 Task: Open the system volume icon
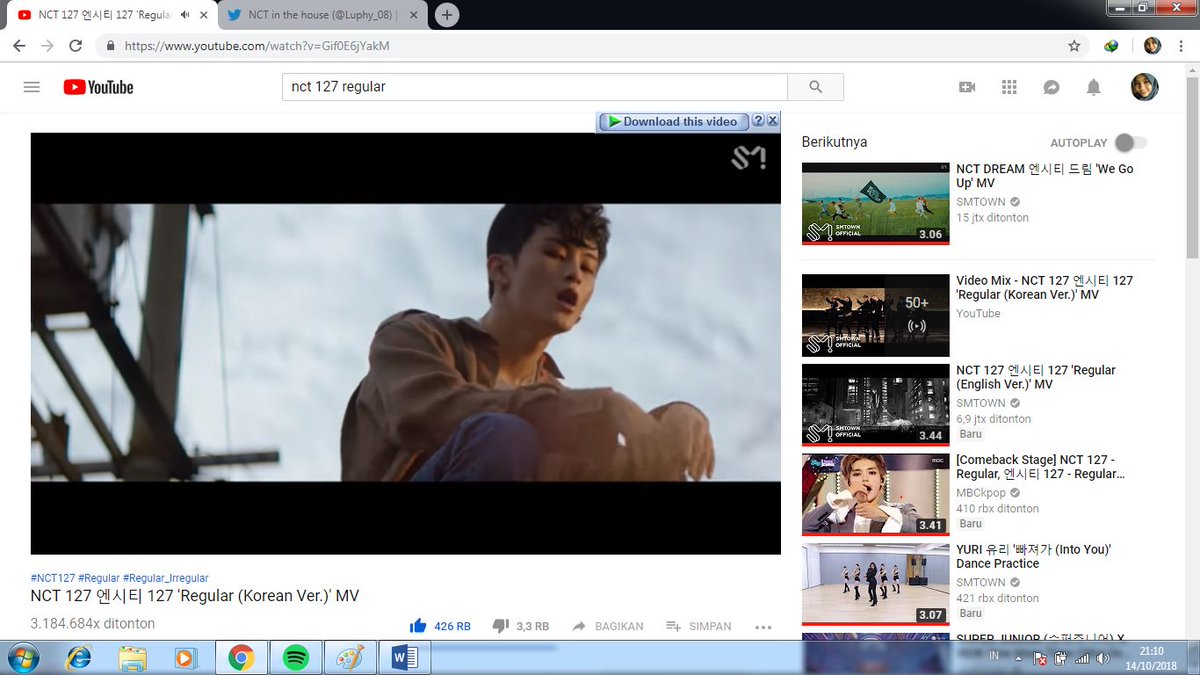click(x=1103, y=658)
